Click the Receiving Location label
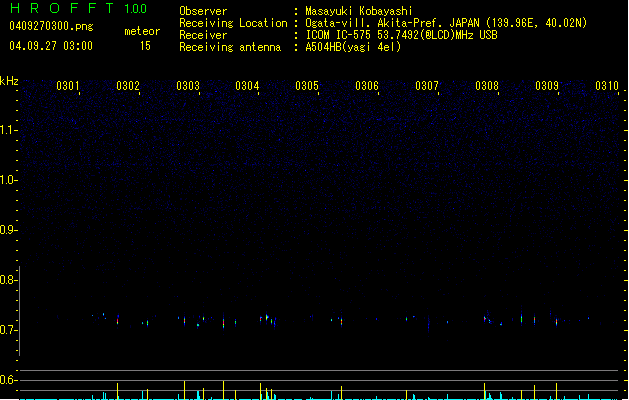This screenshot has height=400, width=629. 233,23
